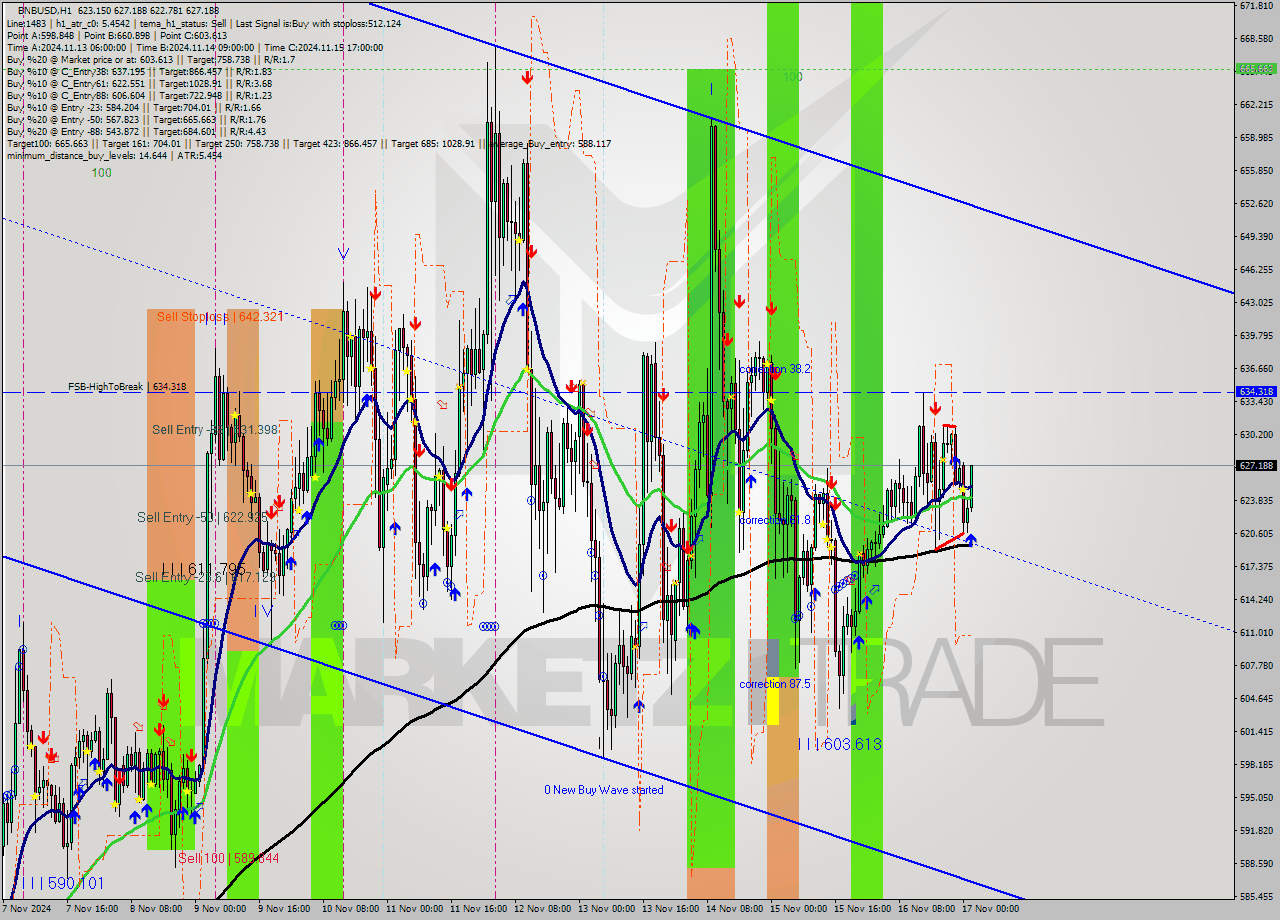Select the 'Sell Entry -88' level label
The height and width of the screenshot is (920, 1280).
[x=215, y=429]
